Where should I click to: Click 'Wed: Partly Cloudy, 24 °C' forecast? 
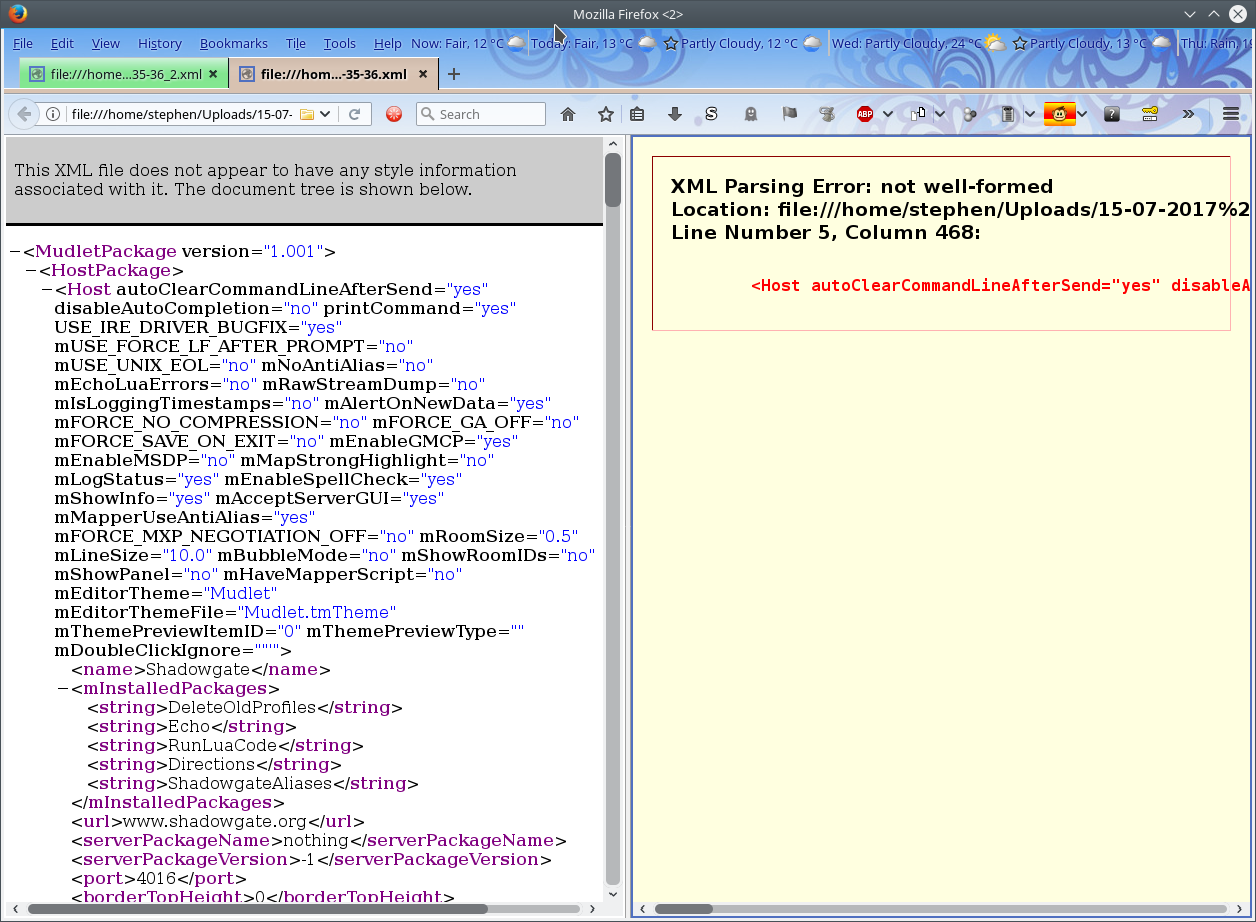918,43
